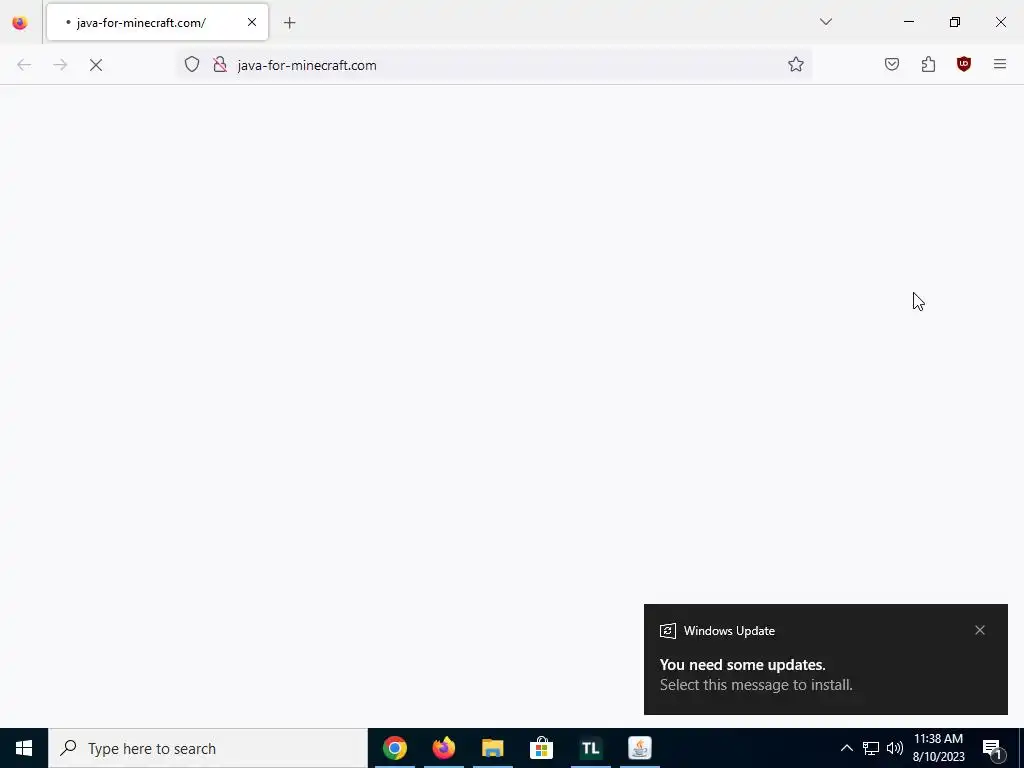Open volume control tray icon
This screenshot has width=1024, height=768.
point(895,748)
